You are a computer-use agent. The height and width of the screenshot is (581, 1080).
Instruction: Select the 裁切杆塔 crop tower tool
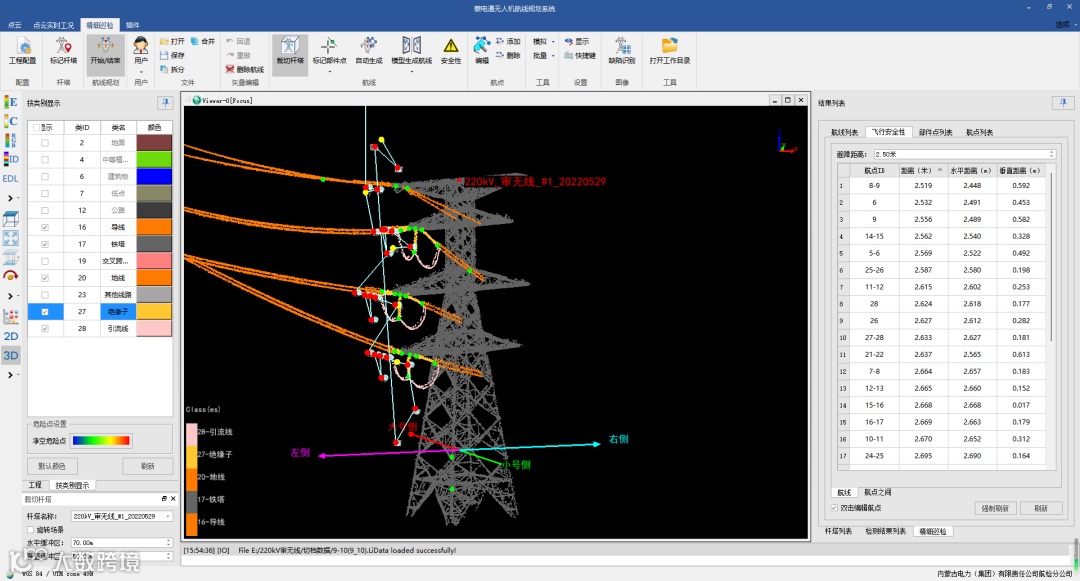coord(289,50)
